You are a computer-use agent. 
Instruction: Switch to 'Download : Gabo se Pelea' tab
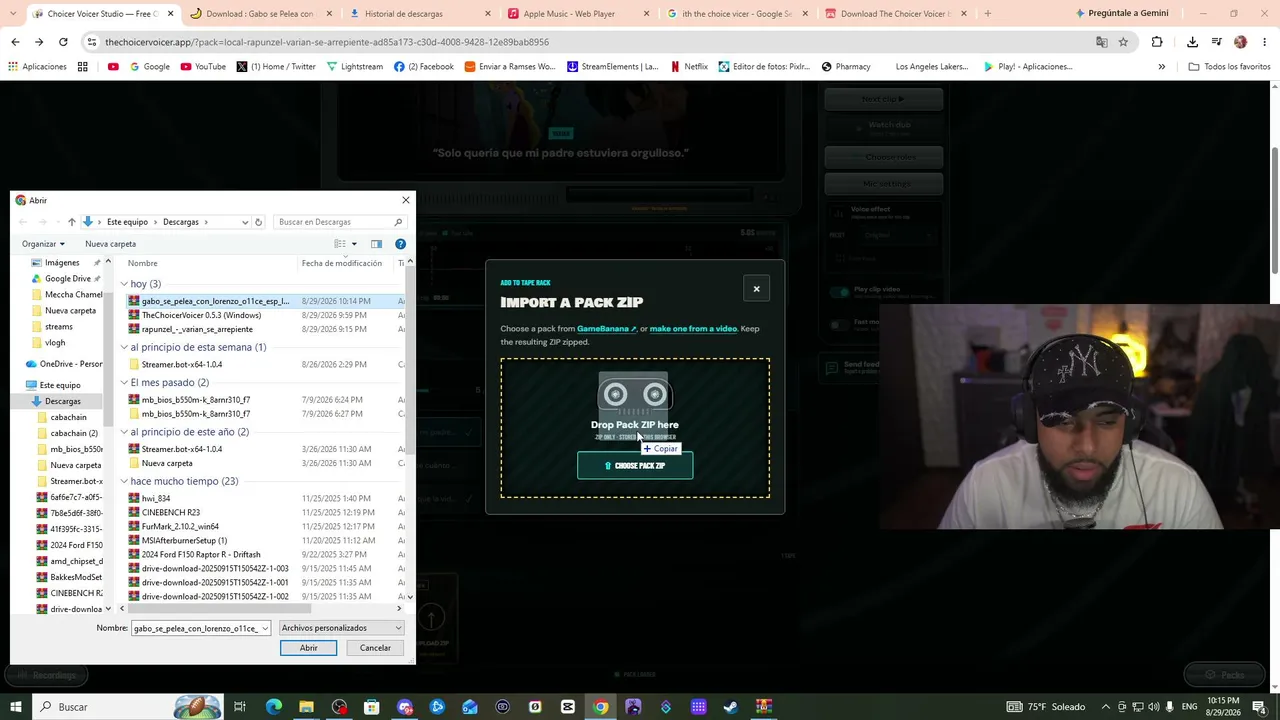(260, 14)
